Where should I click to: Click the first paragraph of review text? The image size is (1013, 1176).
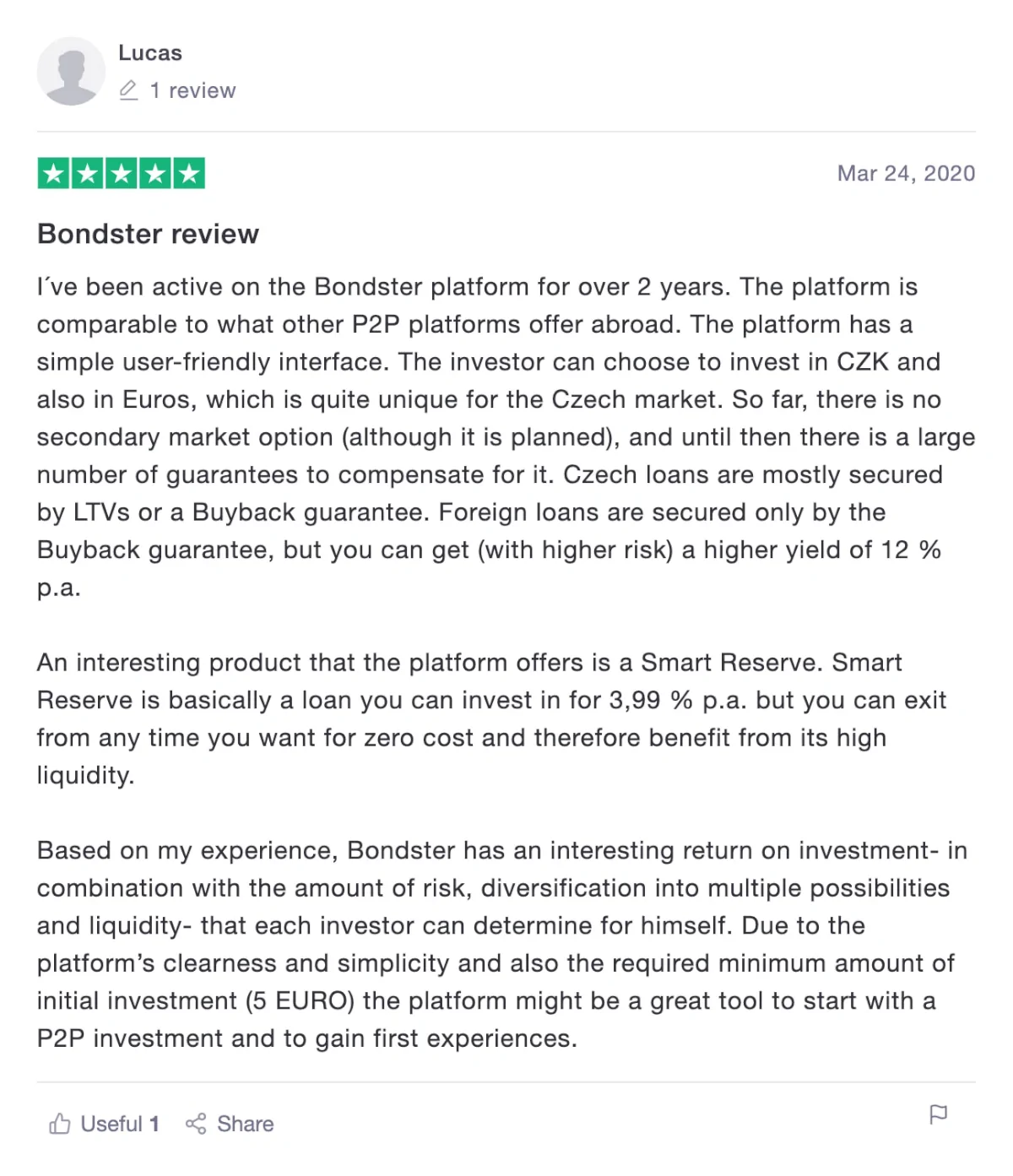point(506,436)
